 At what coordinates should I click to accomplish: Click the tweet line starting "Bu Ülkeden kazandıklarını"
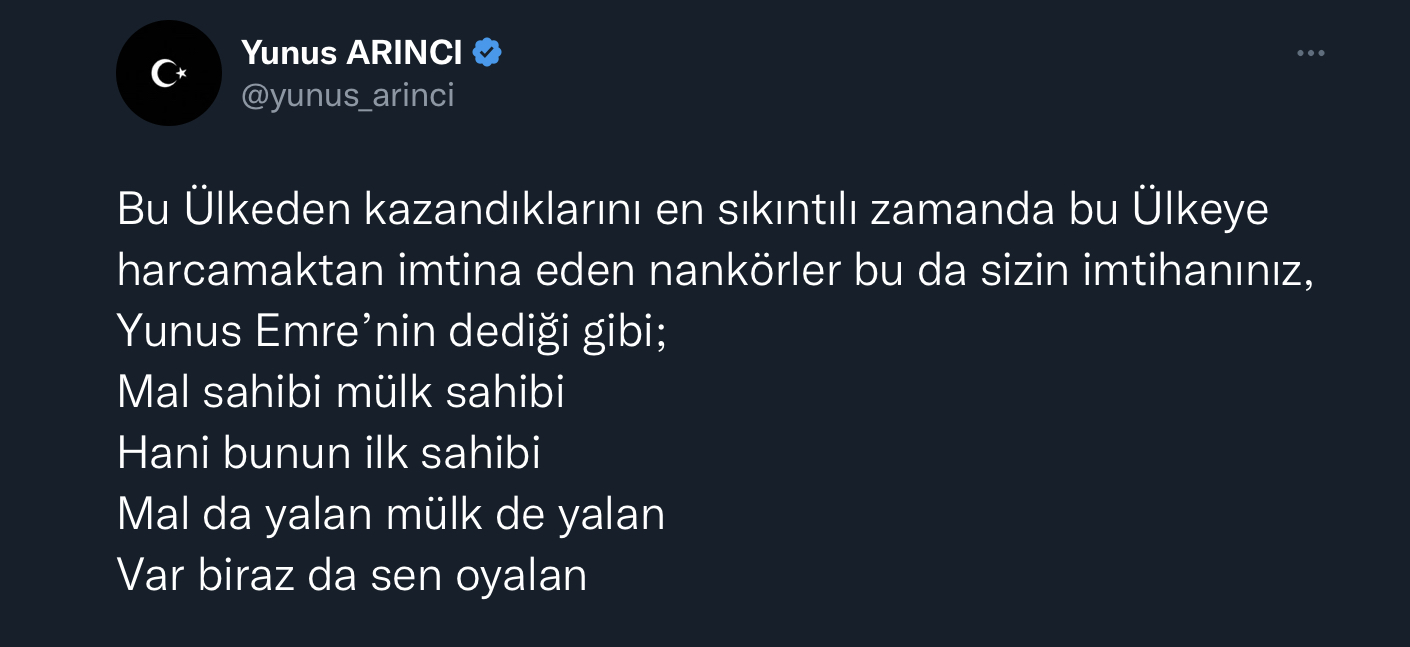[692, 210]
